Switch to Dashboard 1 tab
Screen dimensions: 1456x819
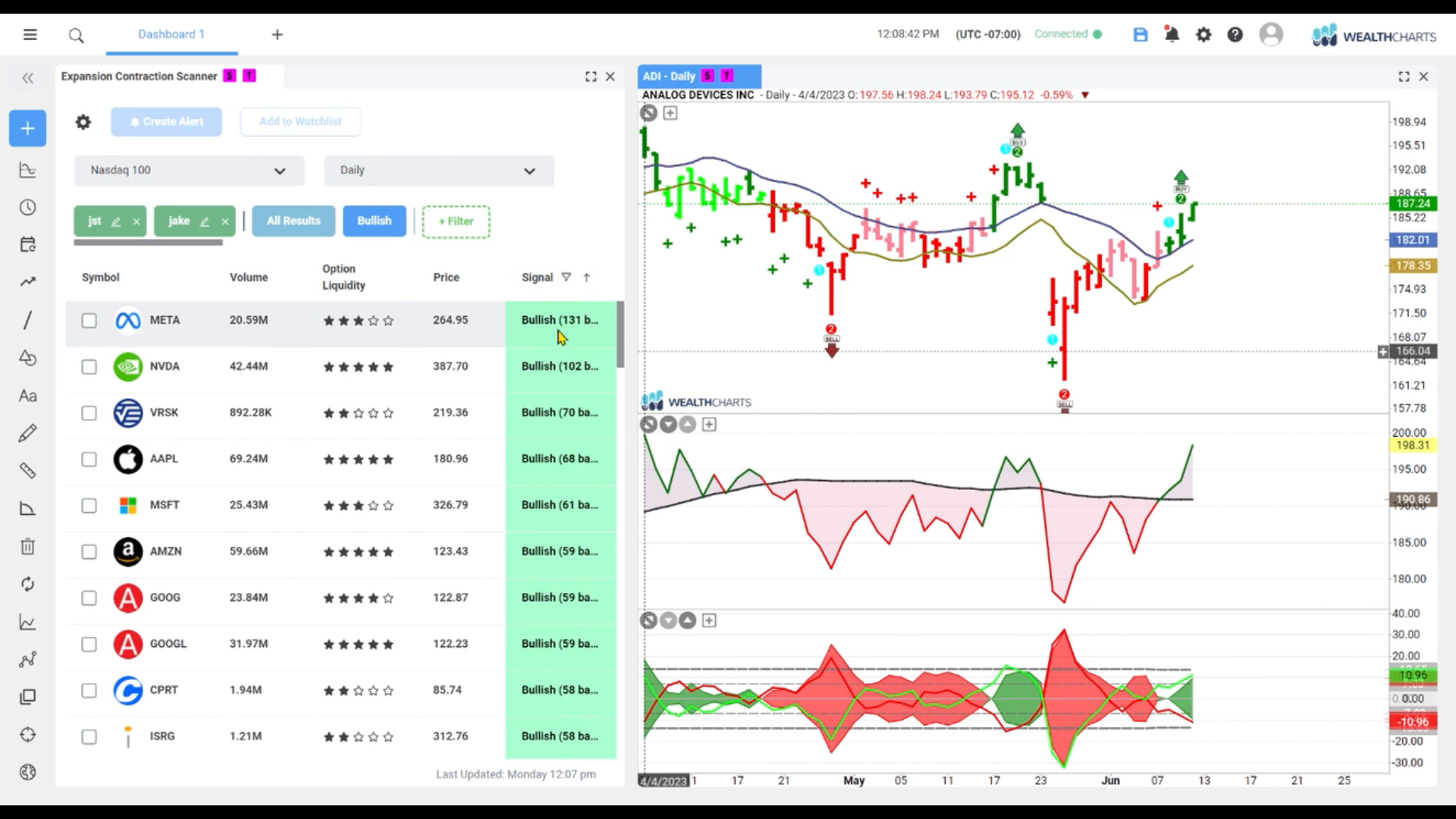tap(171, 34)
